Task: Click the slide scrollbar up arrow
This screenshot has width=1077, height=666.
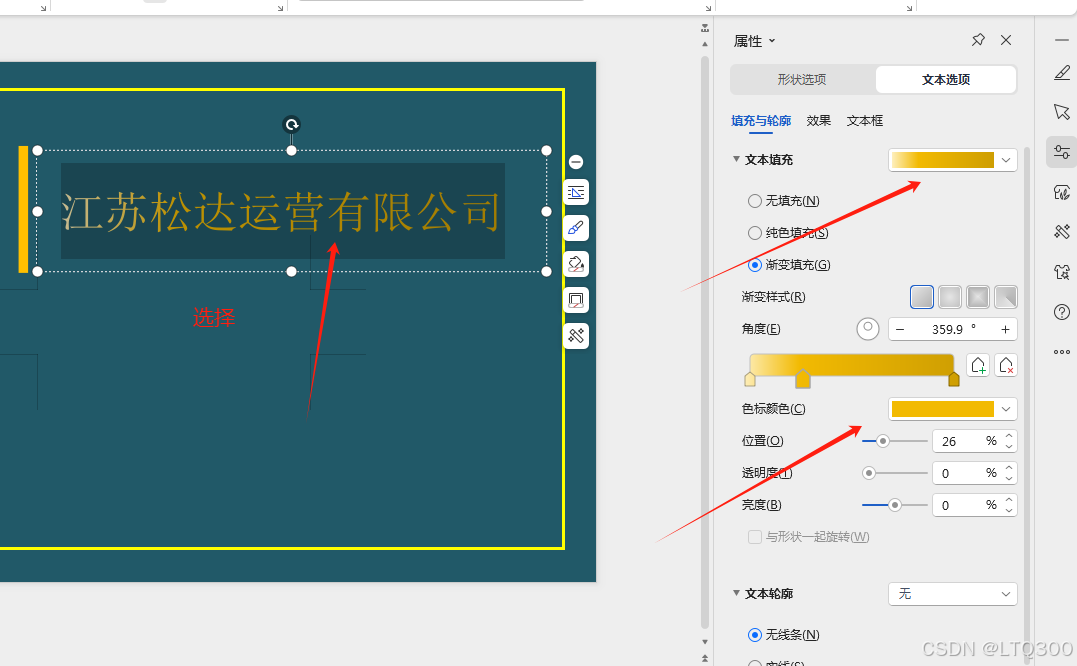Action: coord(705,44)
